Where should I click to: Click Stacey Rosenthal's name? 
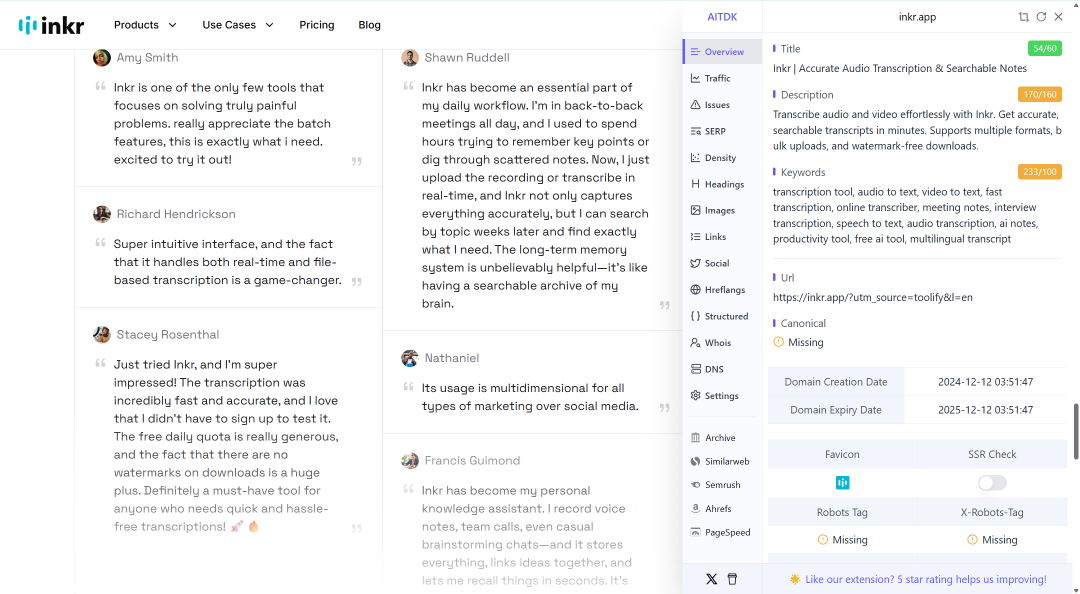(x=167, y=335)
